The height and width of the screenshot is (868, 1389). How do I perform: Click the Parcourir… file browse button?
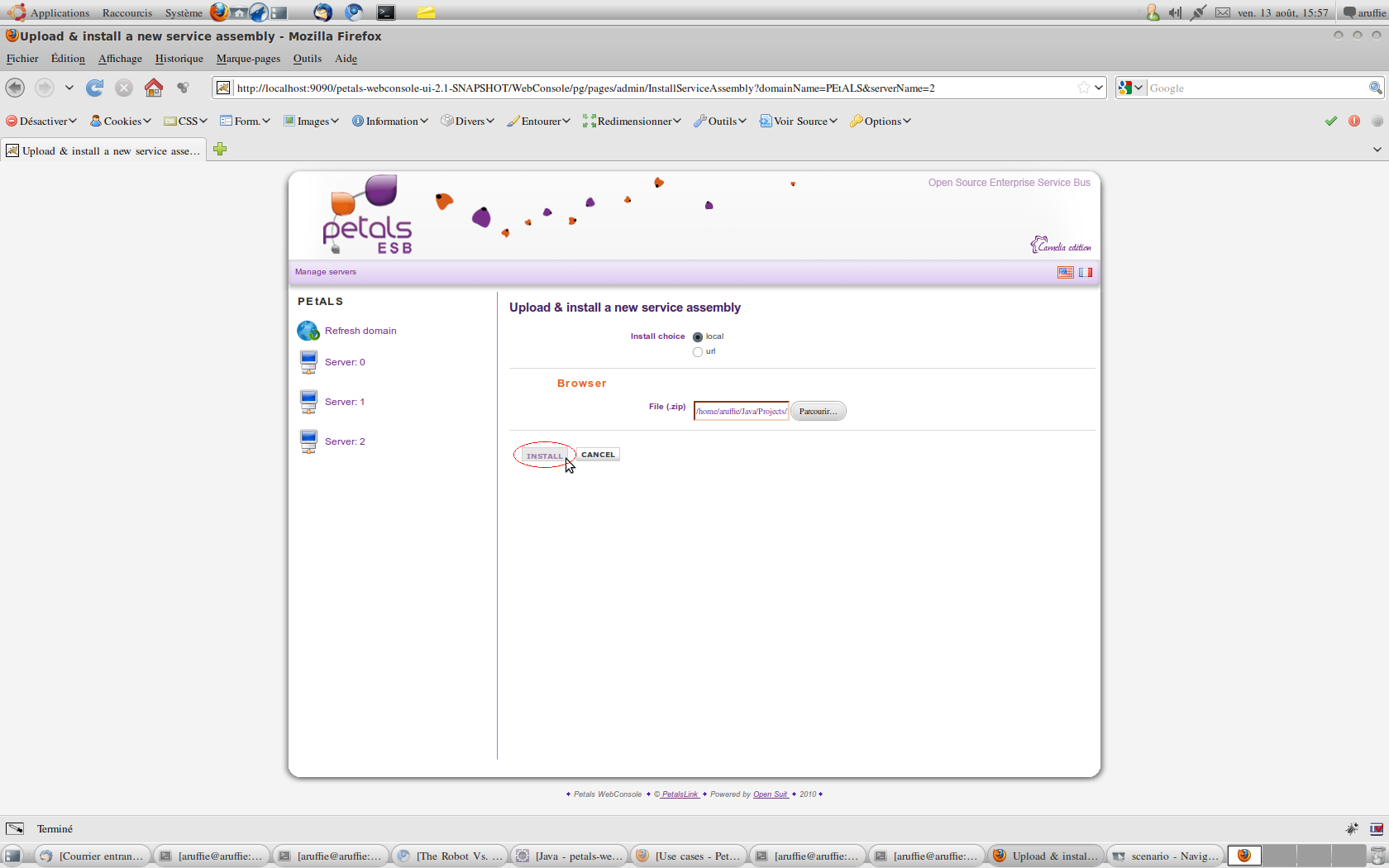818,411
